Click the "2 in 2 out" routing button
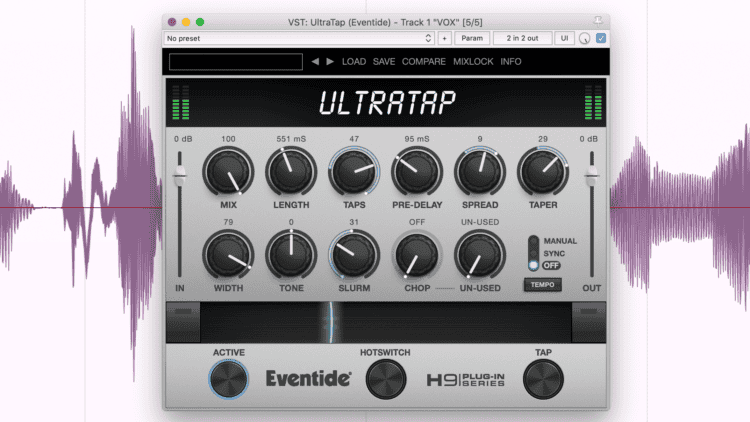The image size is (750, 422). coord(522,38)
